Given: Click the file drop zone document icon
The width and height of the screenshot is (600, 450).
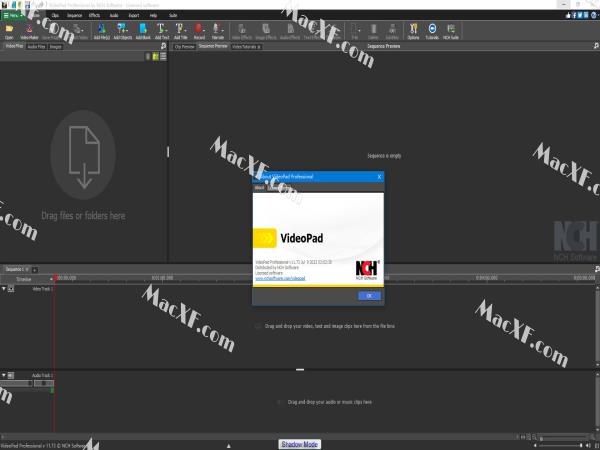Looking at the screenshot, I should pyautogui.click(x=84, y=156).
